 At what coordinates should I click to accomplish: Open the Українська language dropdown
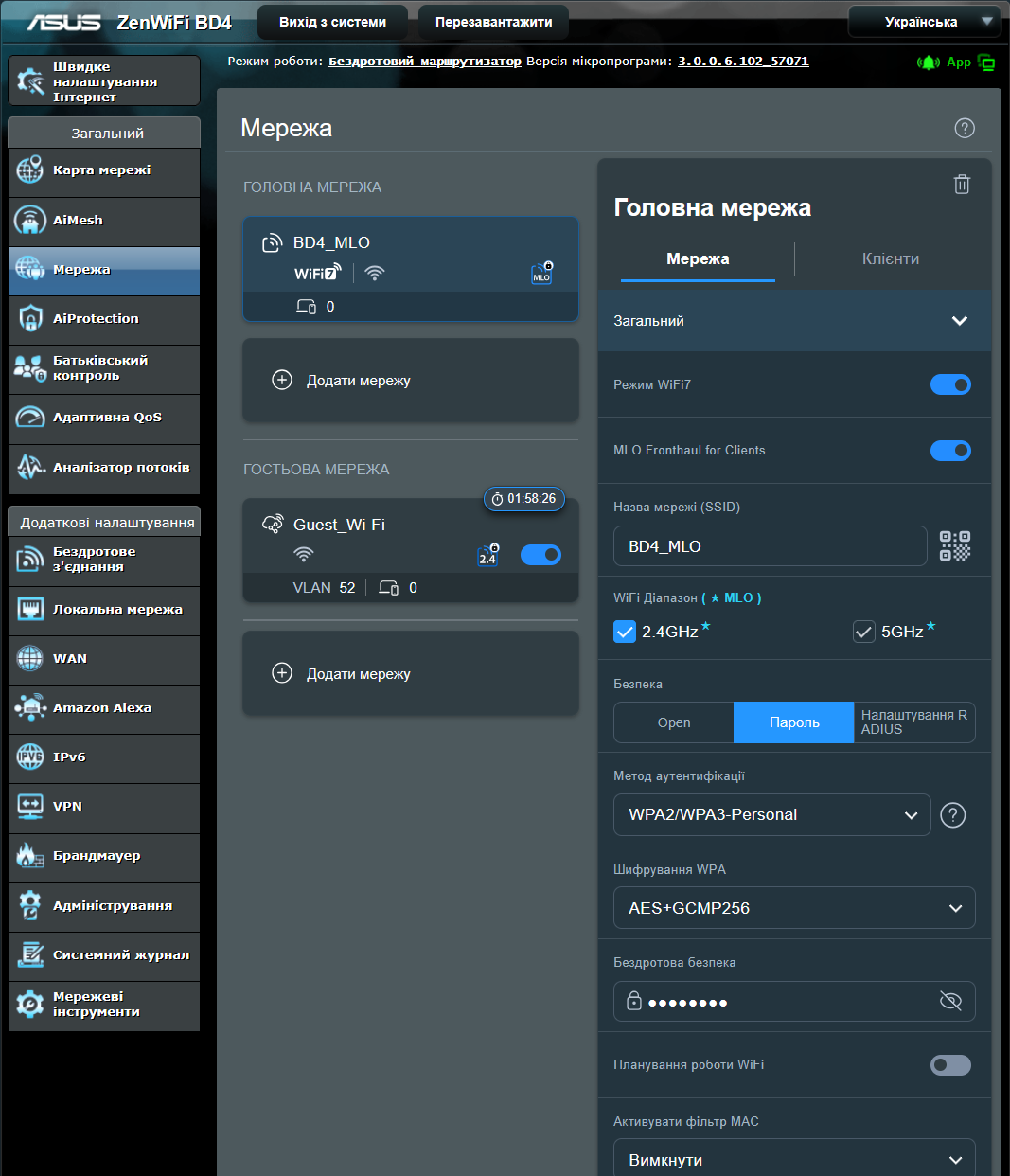[x=924, y=22]
